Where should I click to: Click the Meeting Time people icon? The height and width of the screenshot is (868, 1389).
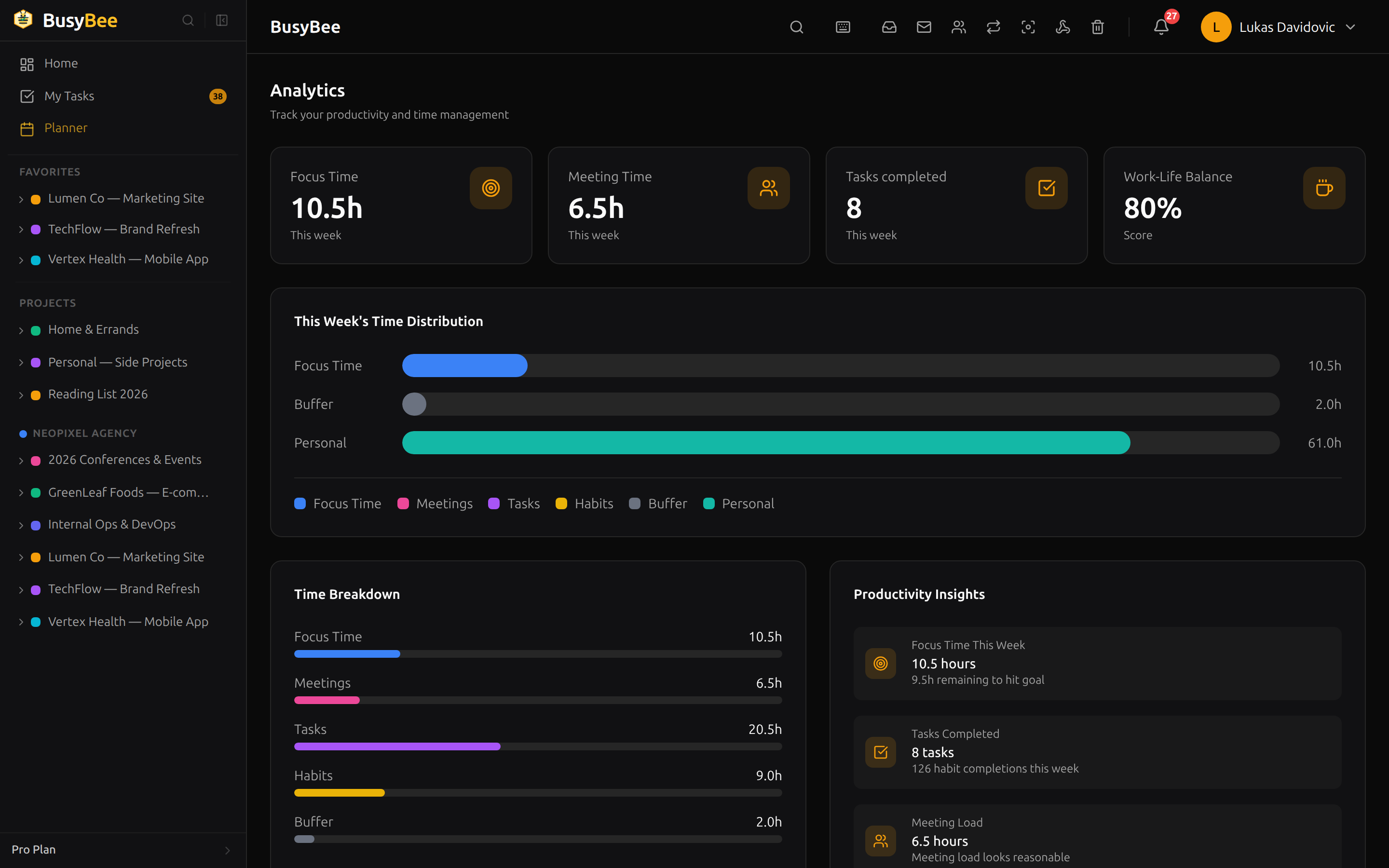coord(769,188)
